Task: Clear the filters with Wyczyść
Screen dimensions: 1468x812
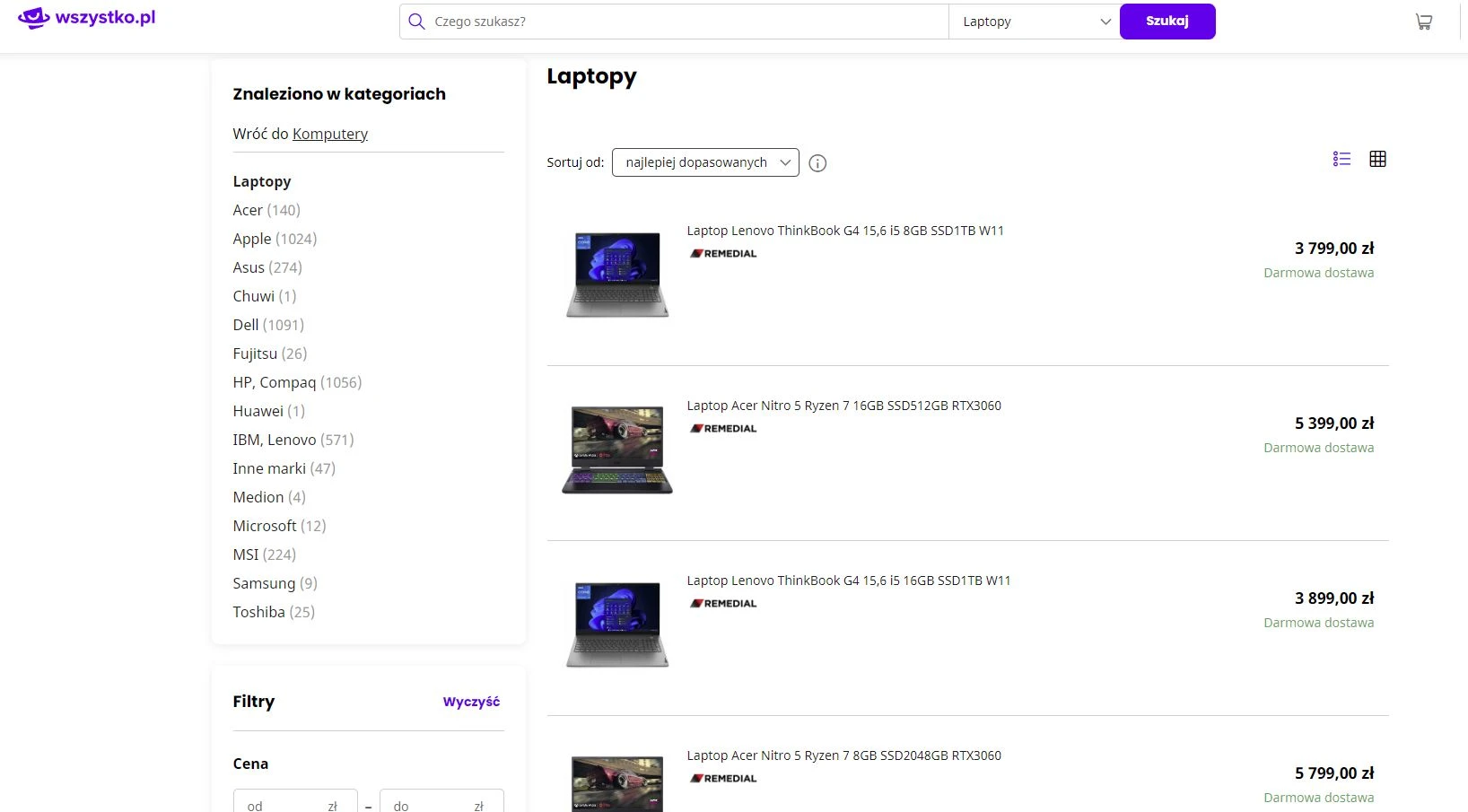Action: point(471,702)
